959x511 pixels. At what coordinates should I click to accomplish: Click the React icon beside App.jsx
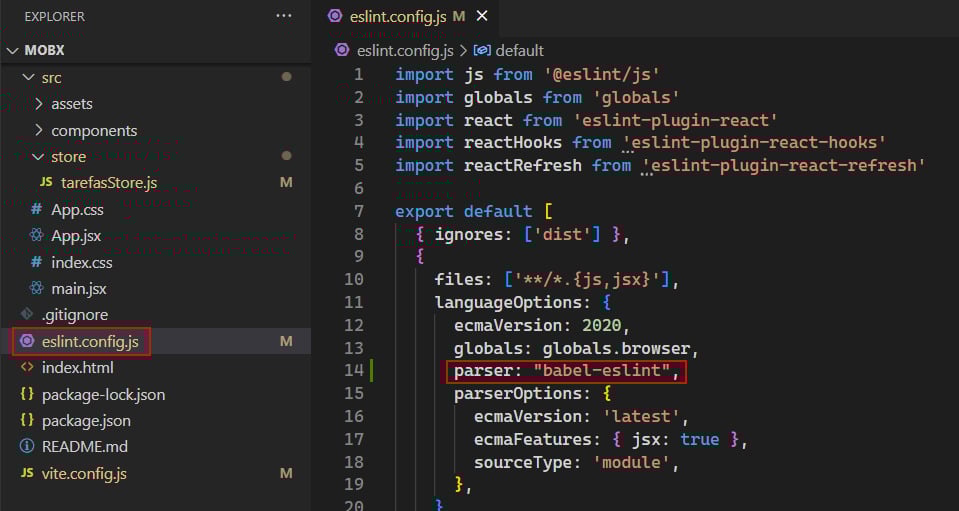click(x=37, y=236)
